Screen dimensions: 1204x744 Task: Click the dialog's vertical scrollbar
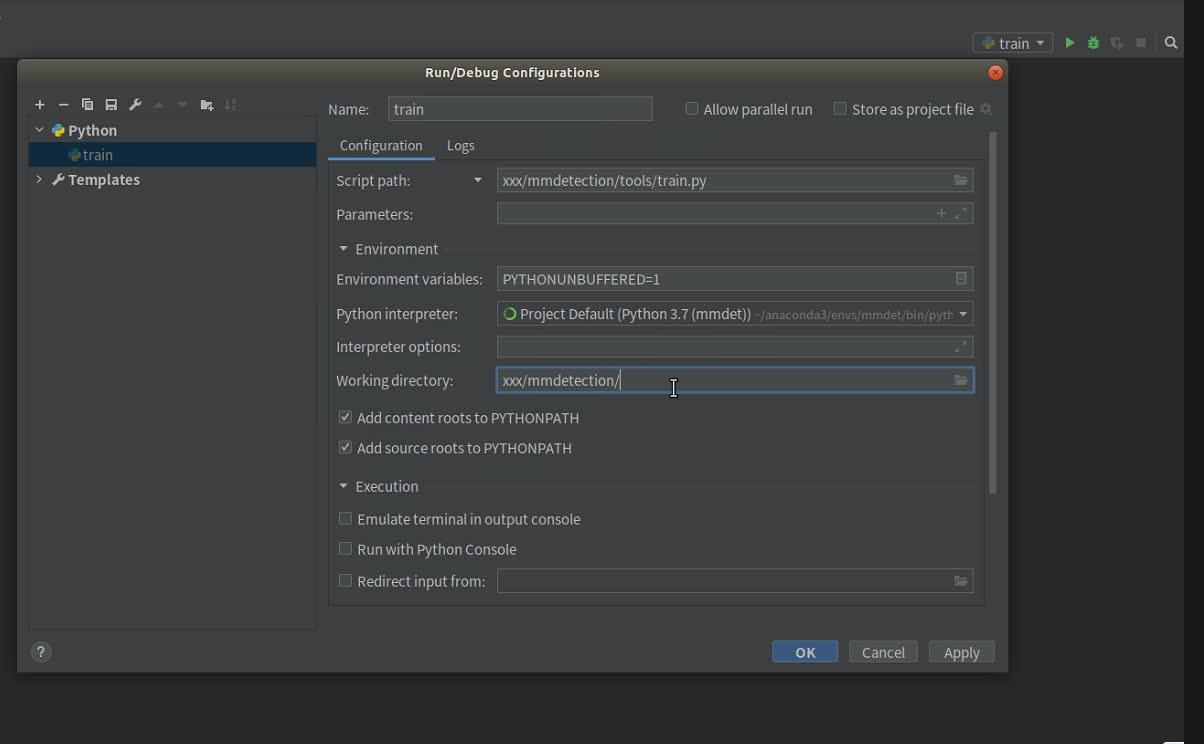click(x=992, y=312)
